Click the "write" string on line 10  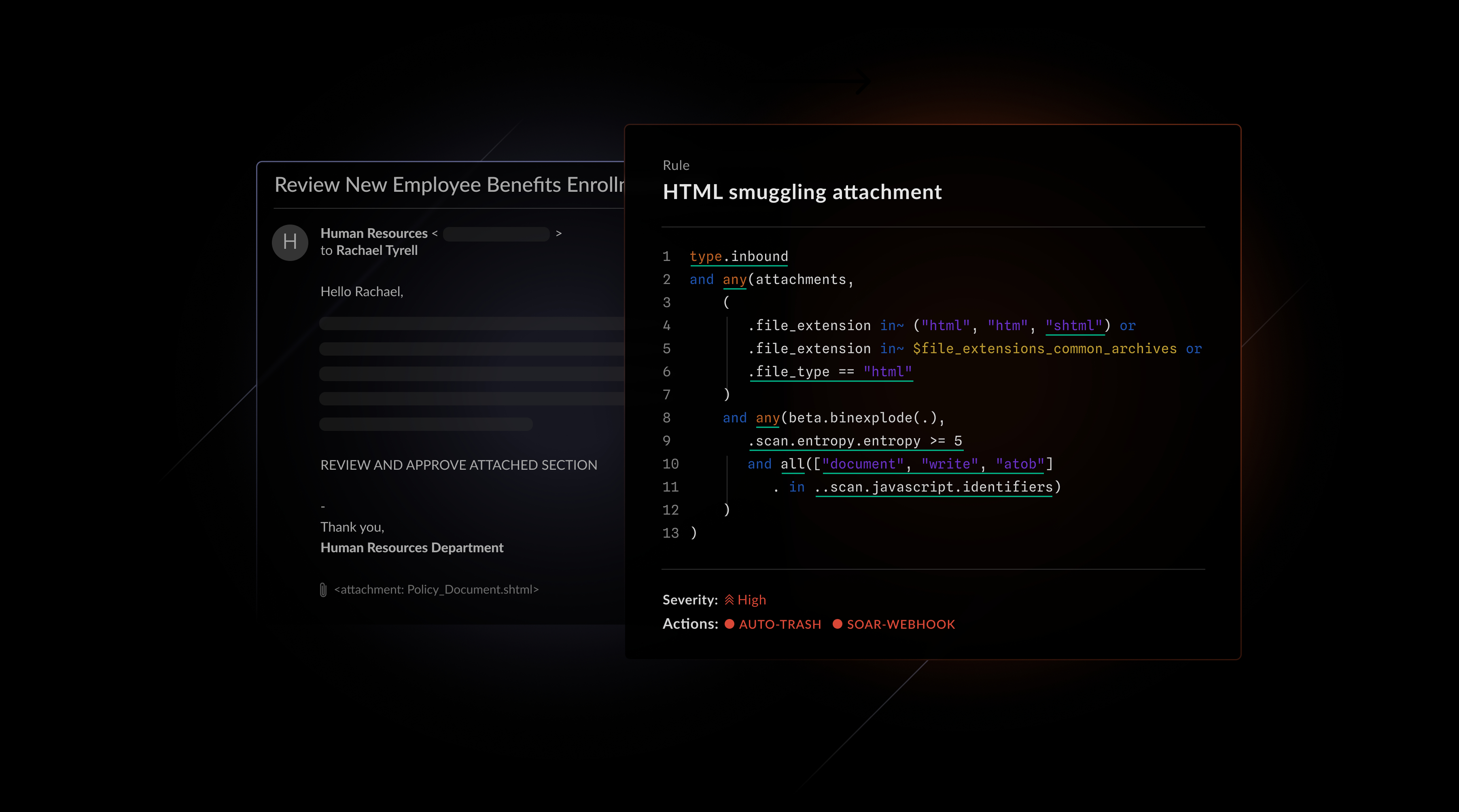(949, 464)
